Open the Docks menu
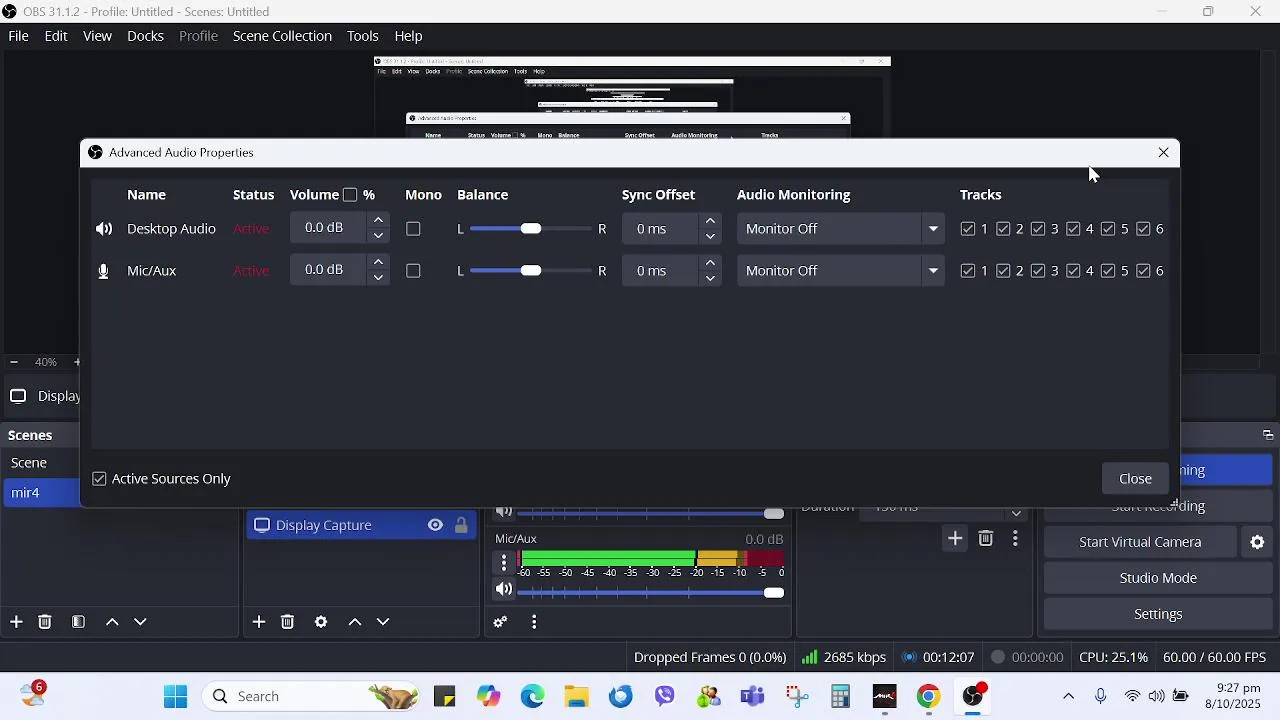The height and width of the screenshot is (720, 1280). pos(145,36)
